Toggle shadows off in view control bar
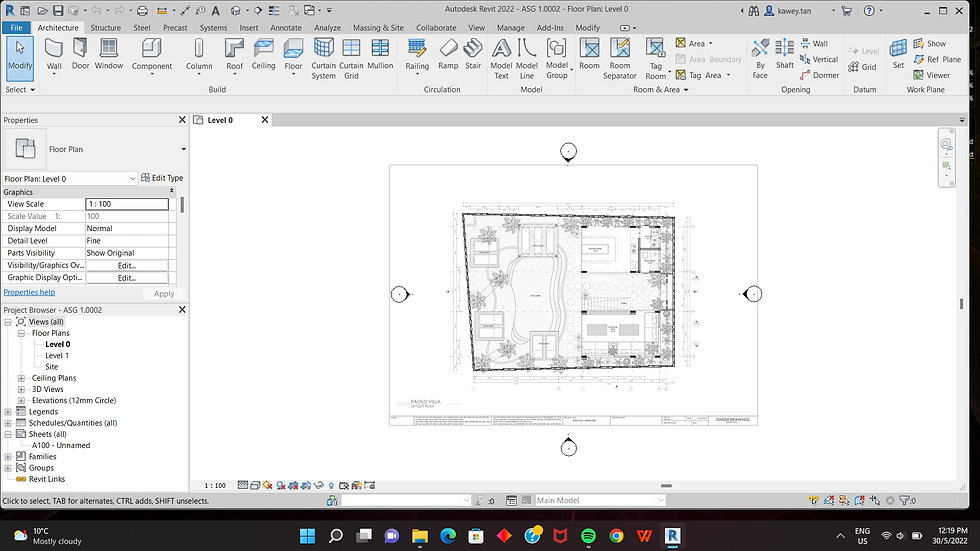 pyautogui.click(x=281, y=485)
